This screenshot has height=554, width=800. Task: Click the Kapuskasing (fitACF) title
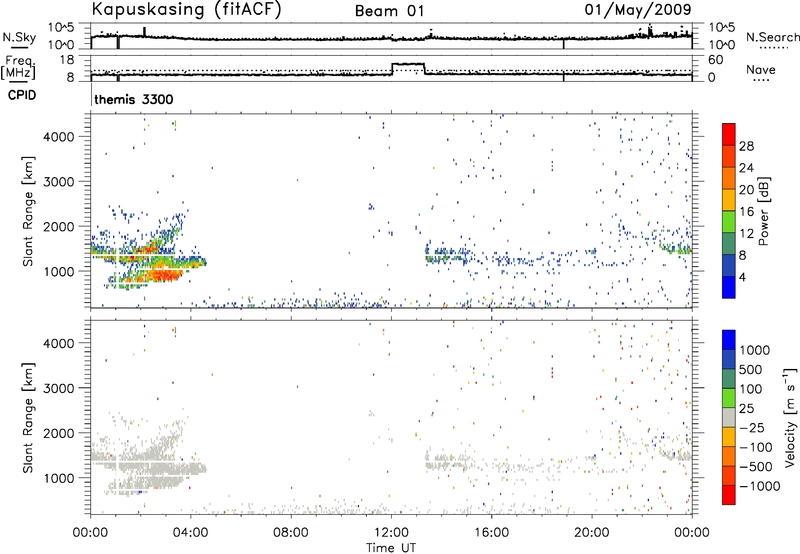coord(186,9)
